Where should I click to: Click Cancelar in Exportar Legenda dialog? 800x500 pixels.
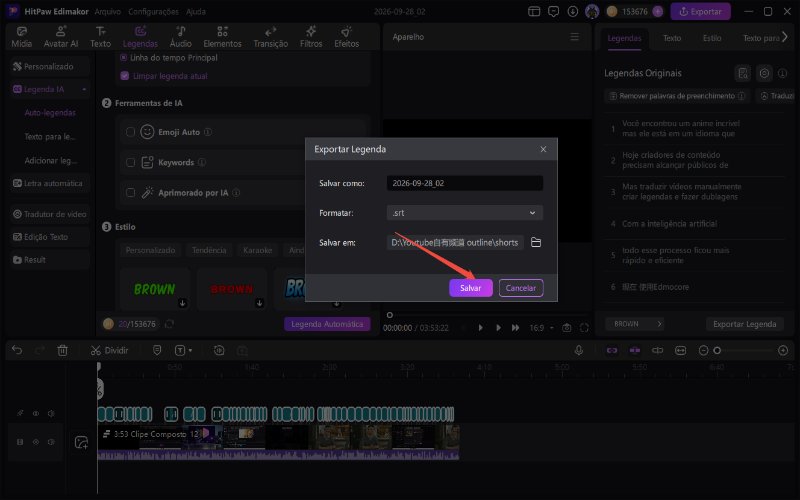click(520, 288)
